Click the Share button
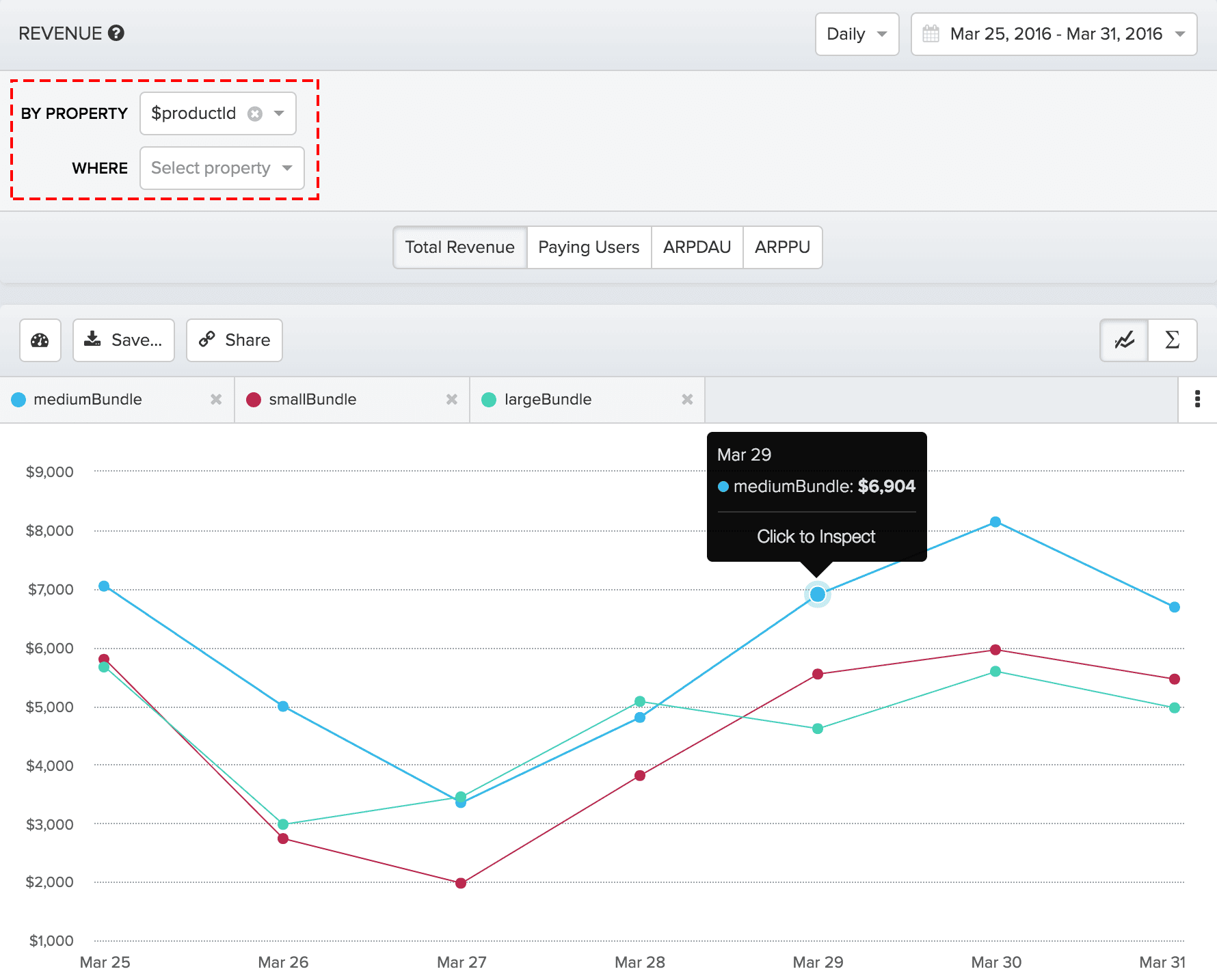This screenshot has height=980, width=1217. tap(235, 340)
